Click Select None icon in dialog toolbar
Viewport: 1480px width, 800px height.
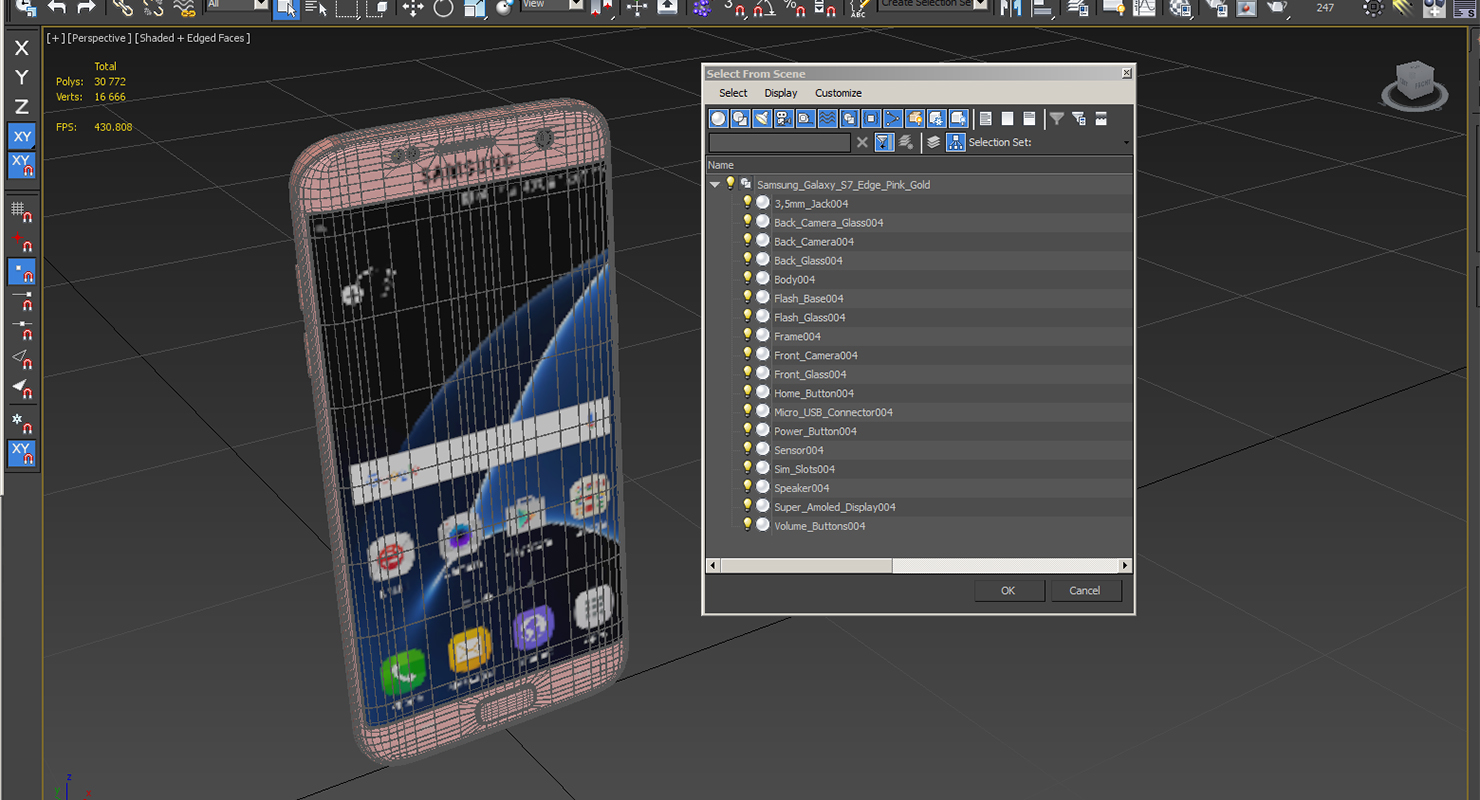1007,119
